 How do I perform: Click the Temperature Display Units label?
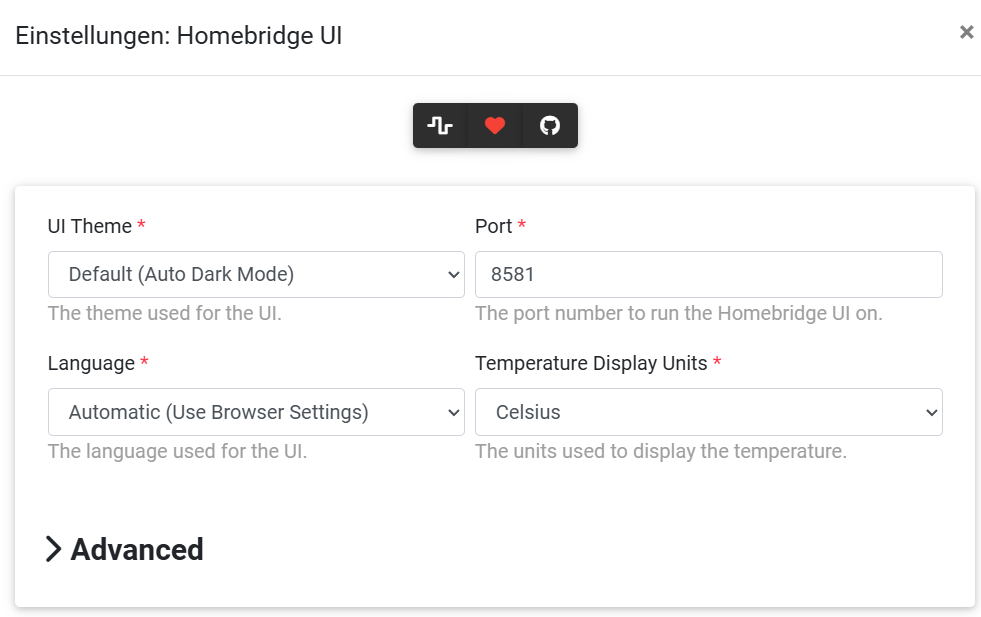(x=592, y=363)
